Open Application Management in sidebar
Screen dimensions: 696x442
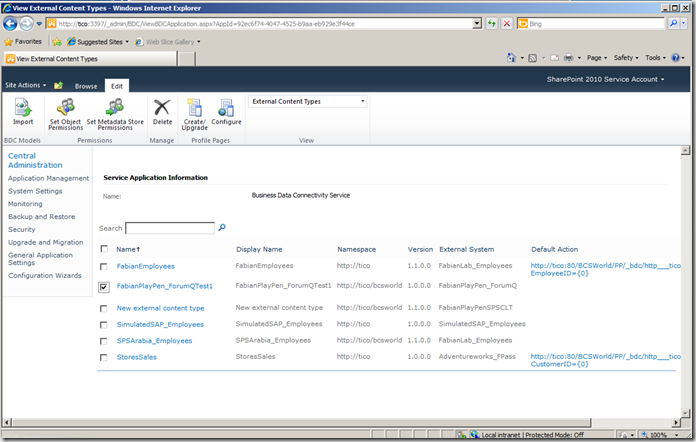(x=48, y=178)
